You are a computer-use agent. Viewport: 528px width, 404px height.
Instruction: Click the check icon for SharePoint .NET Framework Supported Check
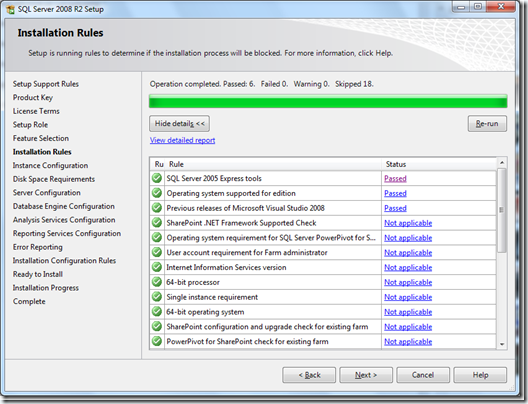pyautogui.click(x=157, y=222)
